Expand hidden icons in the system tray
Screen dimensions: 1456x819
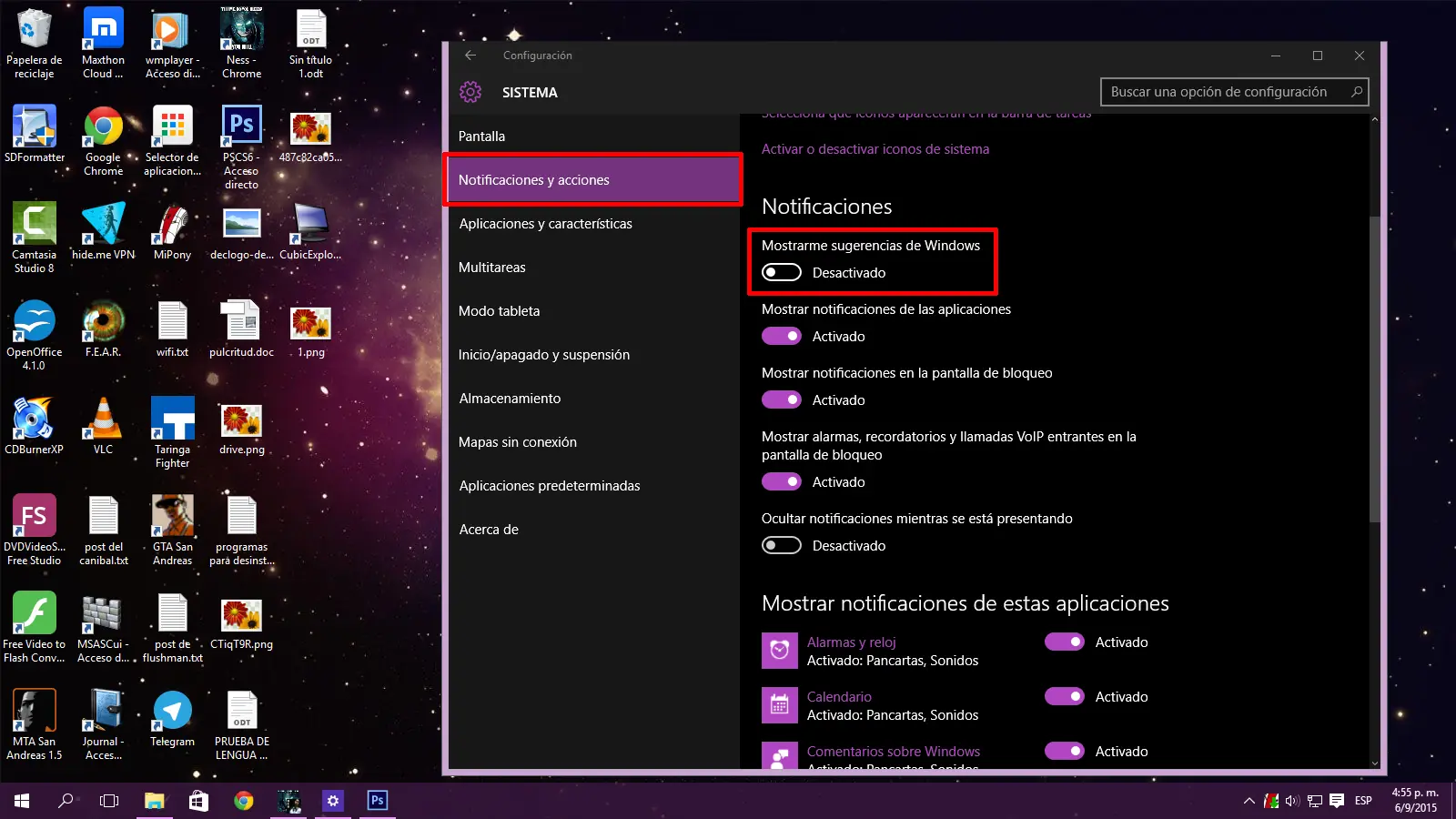pyautogui.click(x=1249, y=802)
